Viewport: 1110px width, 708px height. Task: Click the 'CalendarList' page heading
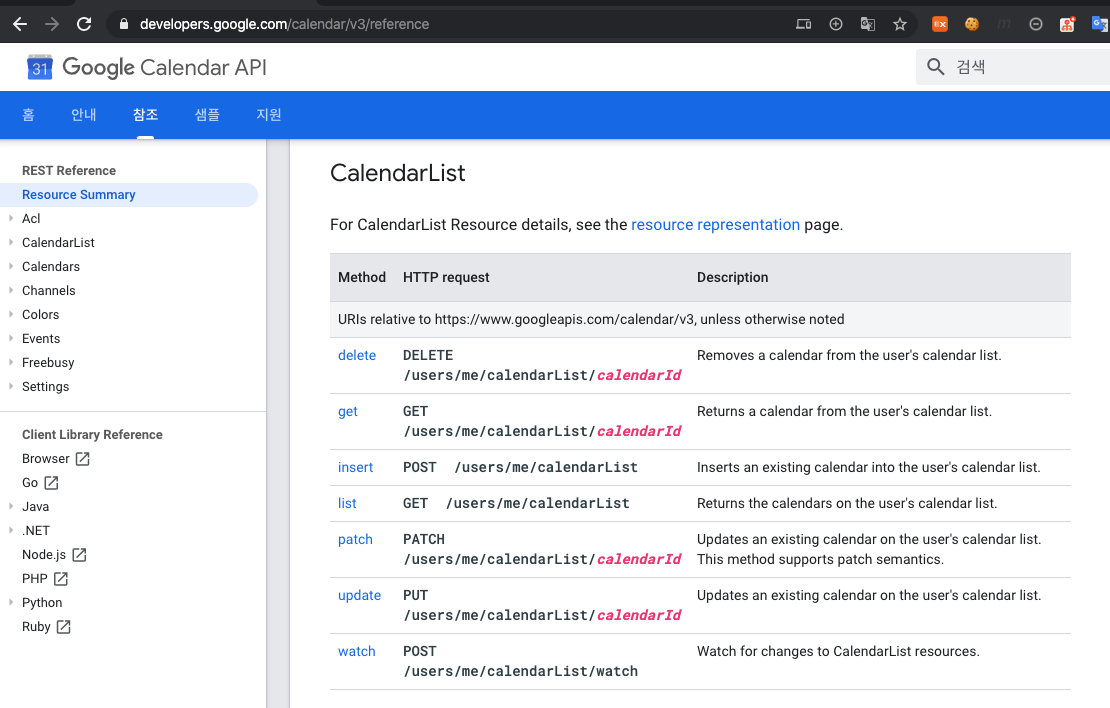398,173
